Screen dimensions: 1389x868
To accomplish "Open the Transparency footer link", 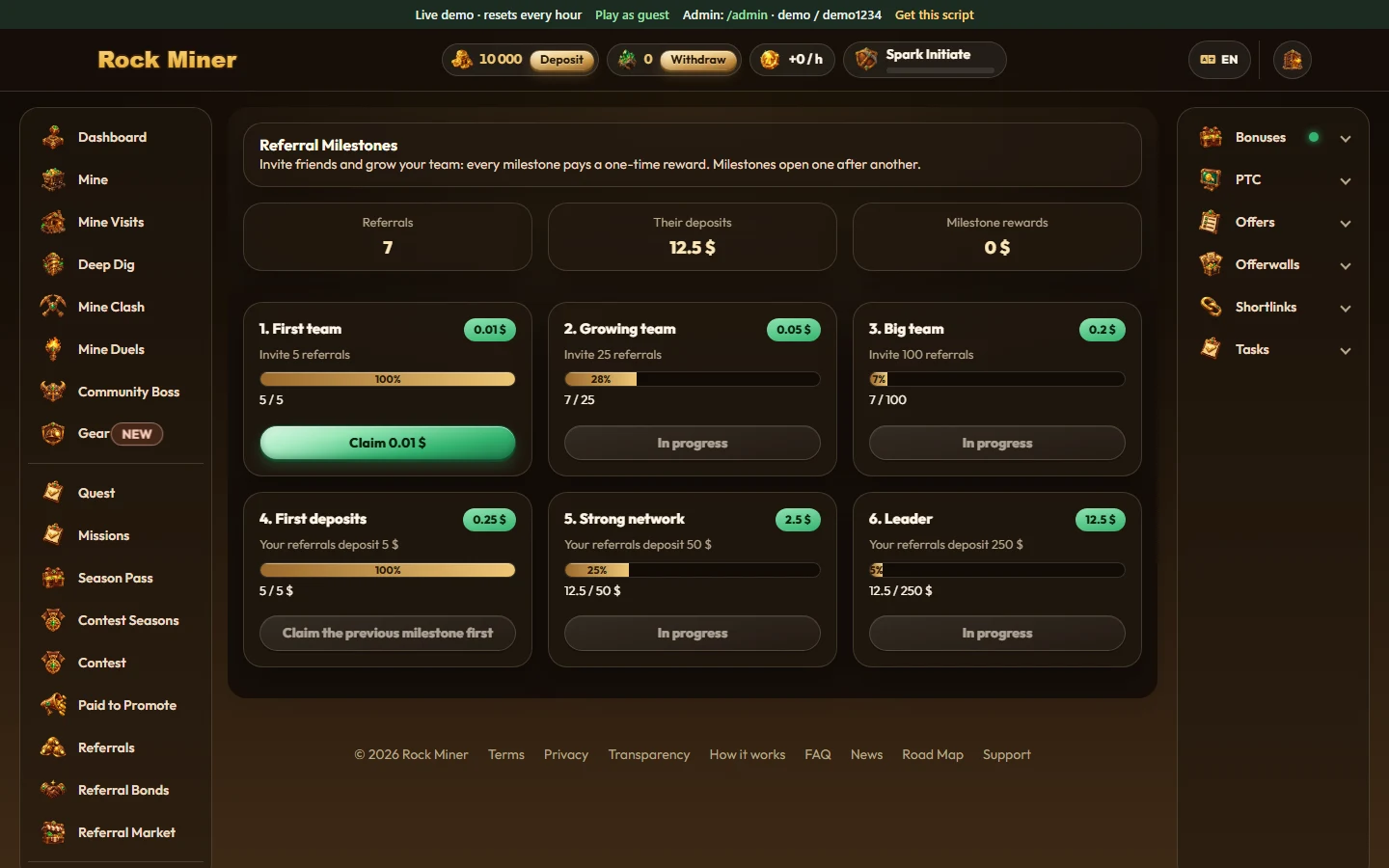I will coord(649,754).
